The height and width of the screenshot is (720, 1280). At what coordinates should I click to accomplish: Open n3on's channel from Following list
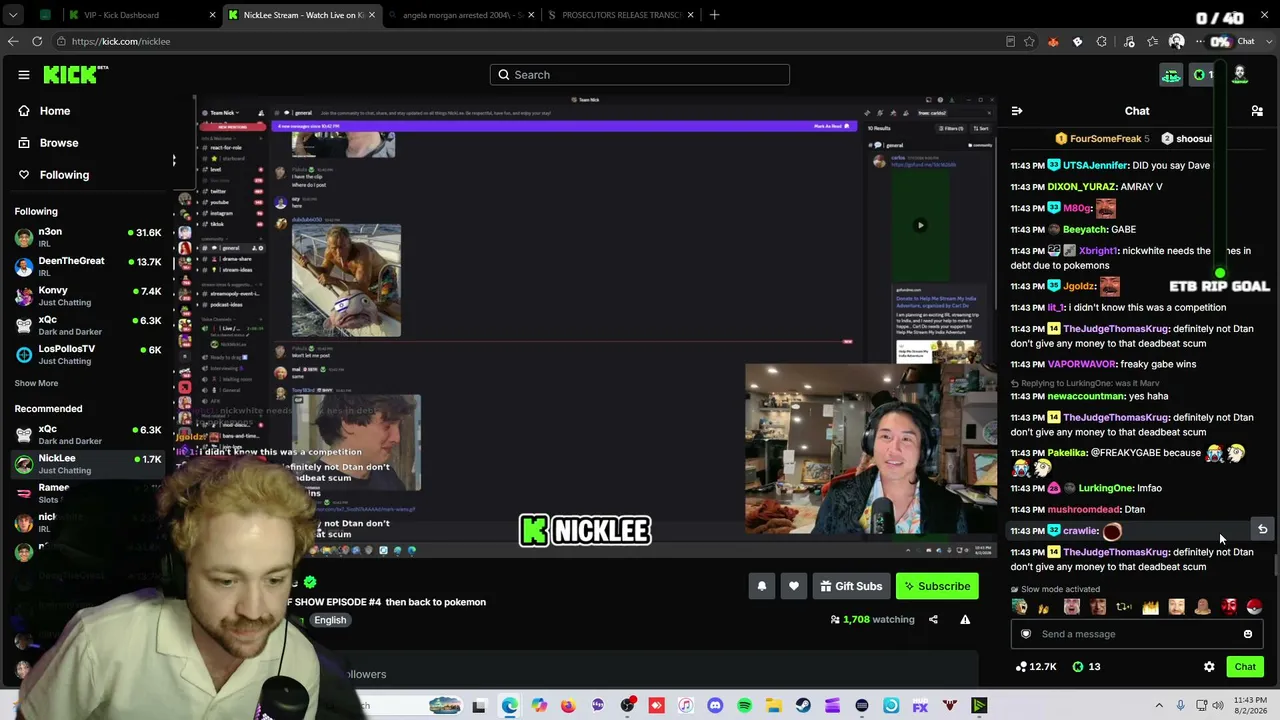(x=88, y=237)
